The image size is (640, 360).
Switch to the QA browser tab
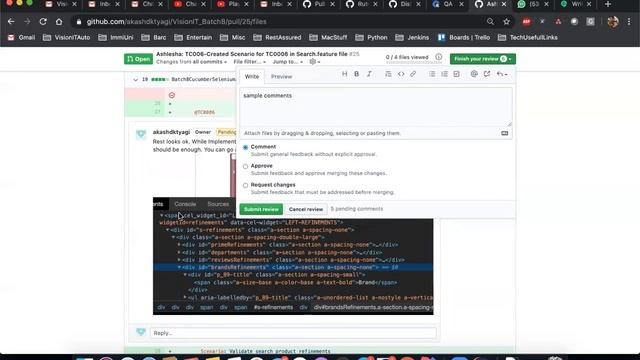[x=448, y=4]
